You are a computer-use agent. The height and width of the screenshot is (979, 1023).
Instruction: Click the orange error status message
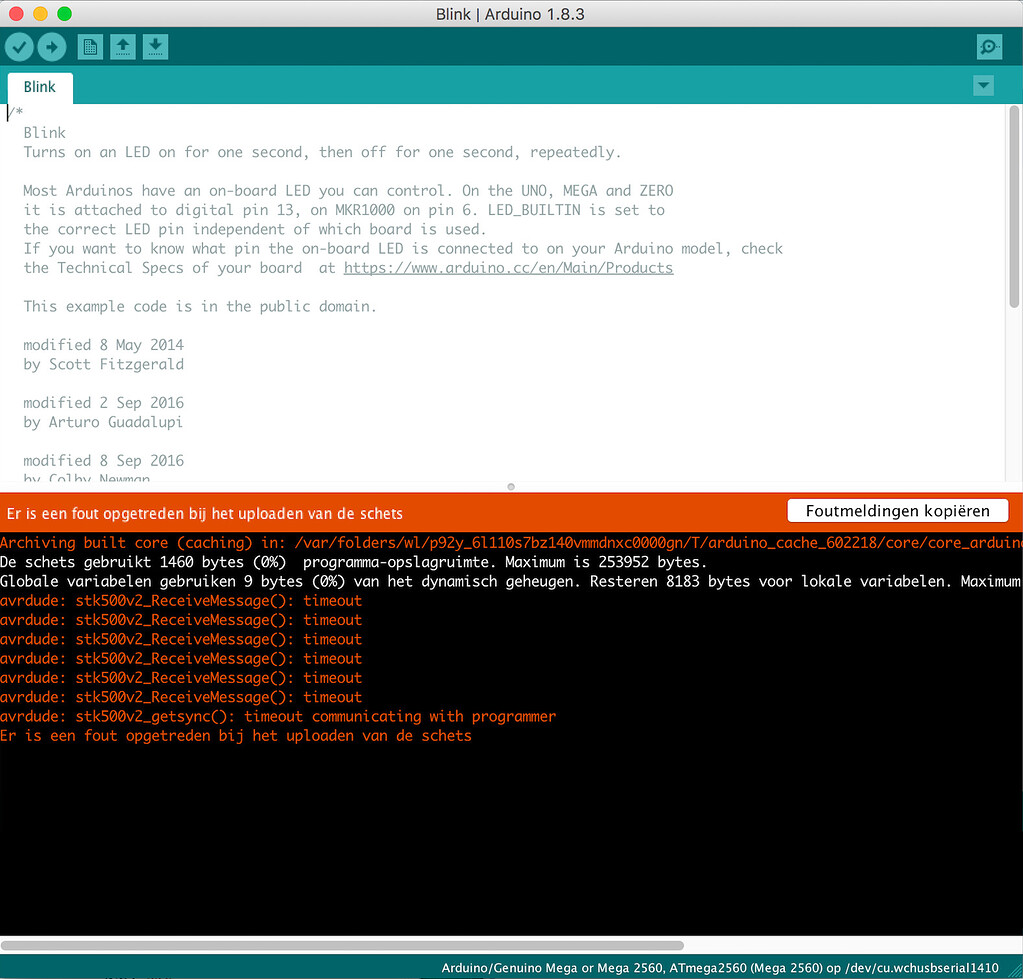[x=205, y=514]
